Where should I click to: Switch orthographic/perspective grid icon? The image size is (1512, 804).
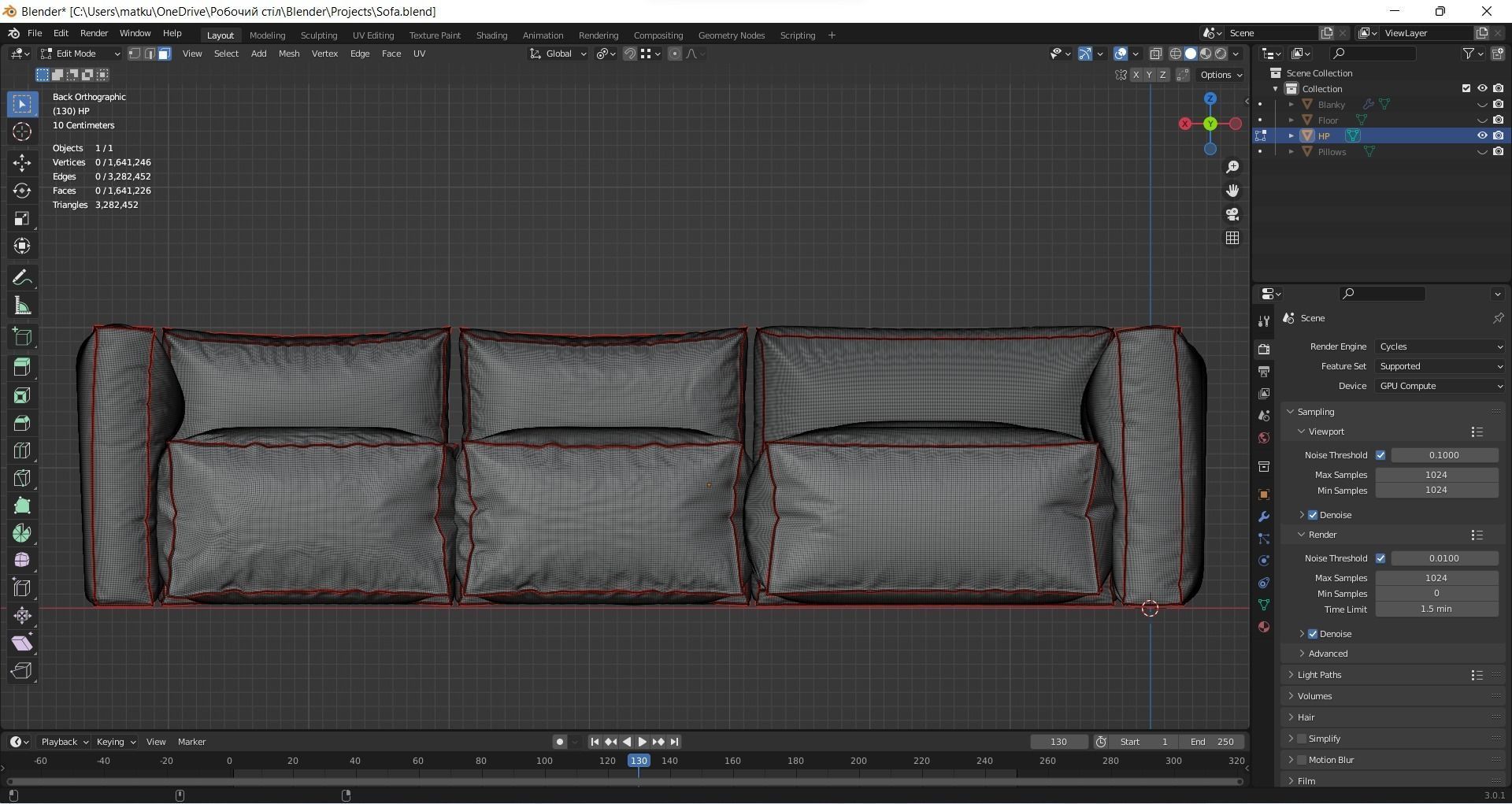tap(1232, 238)
